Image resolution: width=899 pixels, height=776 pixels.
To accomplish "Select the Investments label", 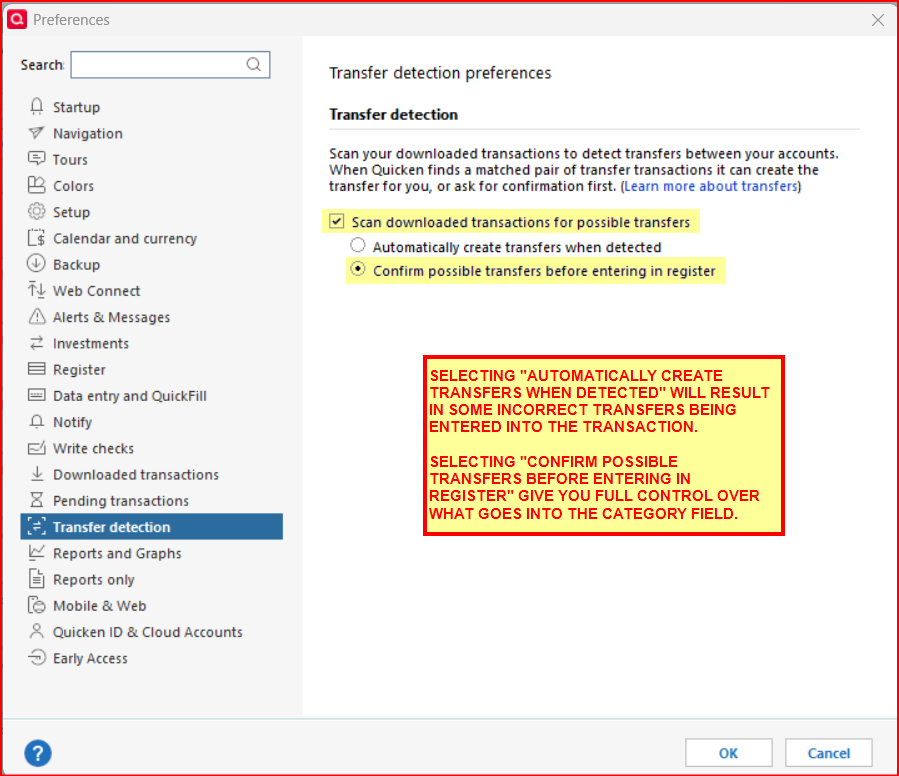I will (x=91, y=344).
